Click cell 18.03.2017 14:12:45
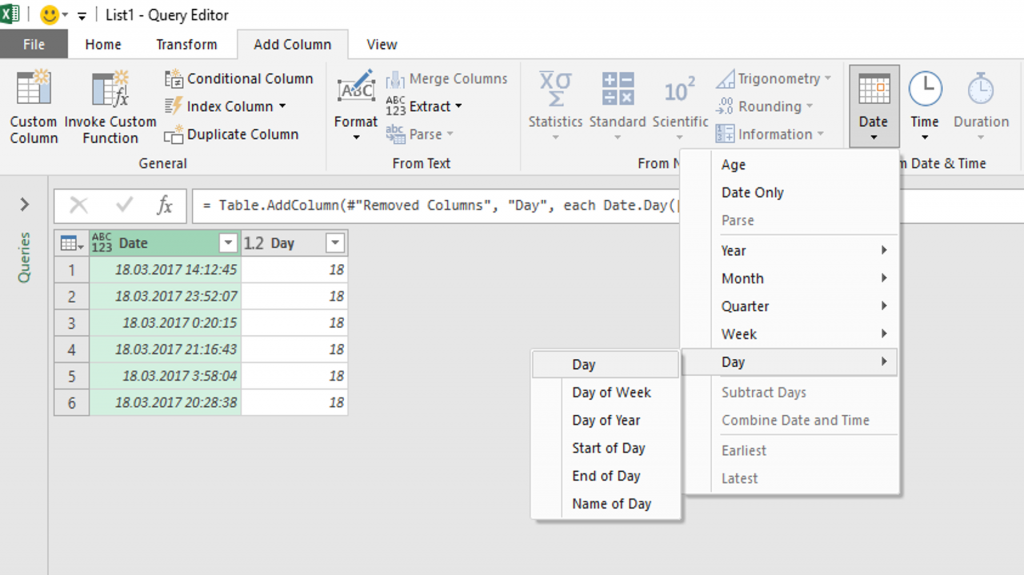Screen dimensions: 1024x575 click(165, 270)
